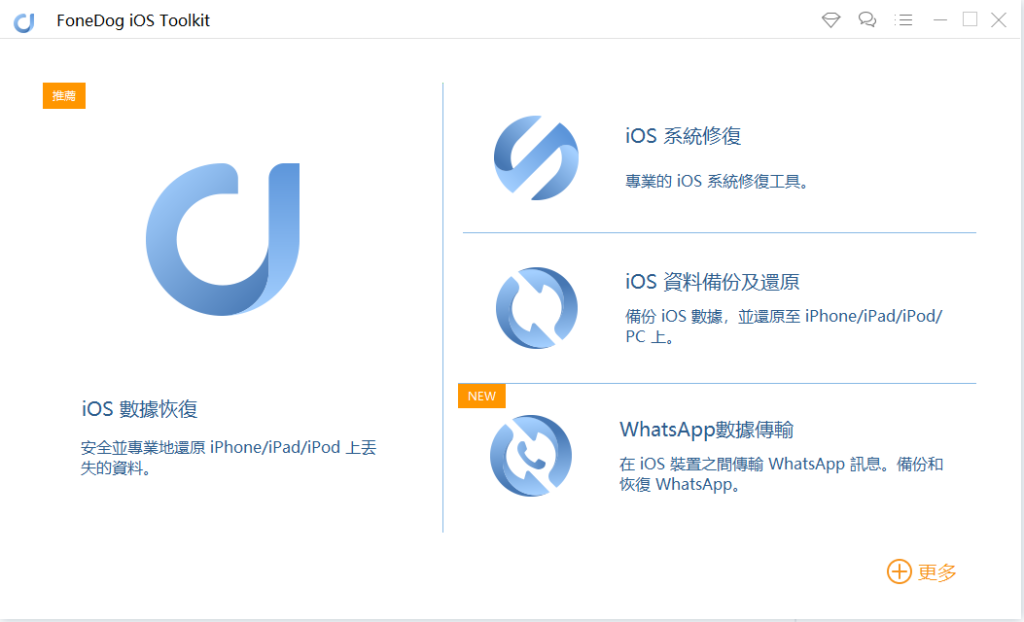Select the WhatsApp transfer phone icon
Screen dimensions: 1024x622
coord(531,455)
